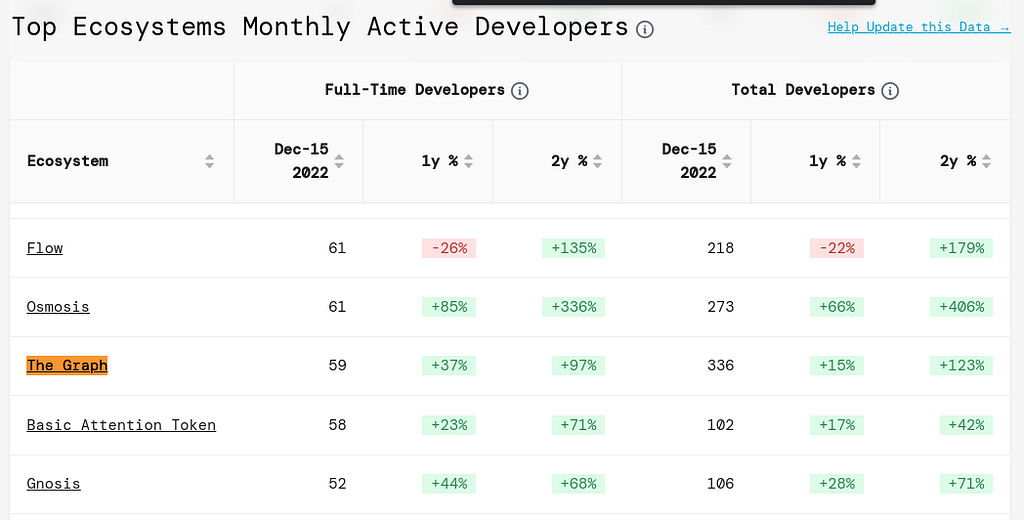The height and width of the screenshot is (520, 1024).
Task: Open the Total Developers info icon
Action: point(889,91)
